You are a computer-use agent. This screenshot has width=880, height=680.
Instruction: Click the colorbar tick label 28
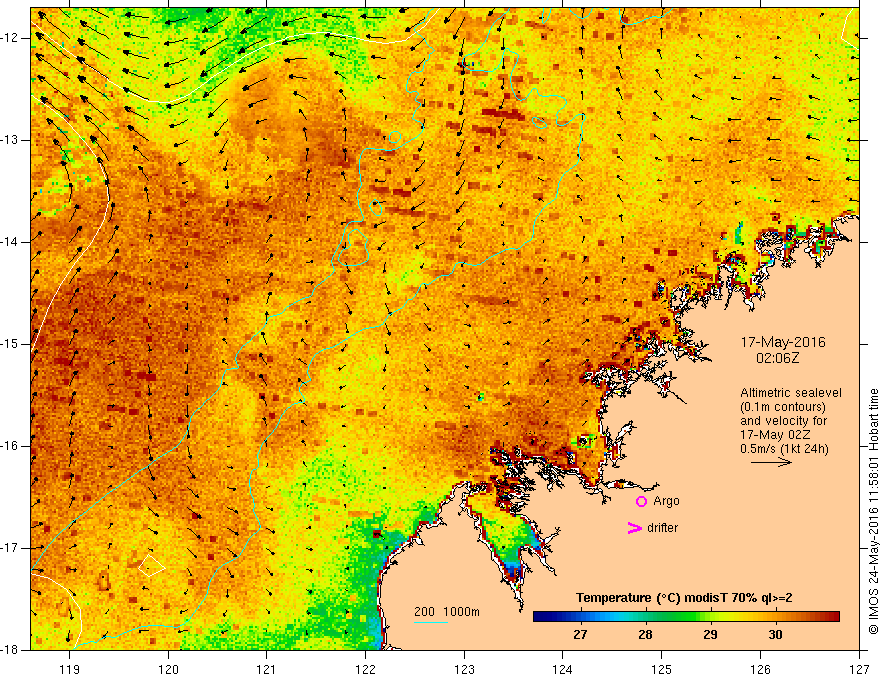645,635
